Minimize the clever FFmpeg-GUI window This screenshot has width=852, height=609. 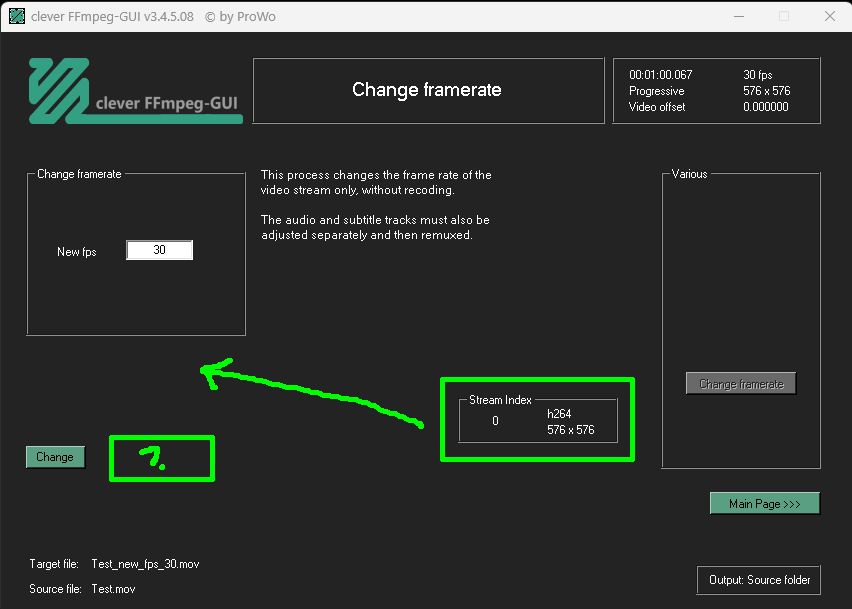(739, 16)
